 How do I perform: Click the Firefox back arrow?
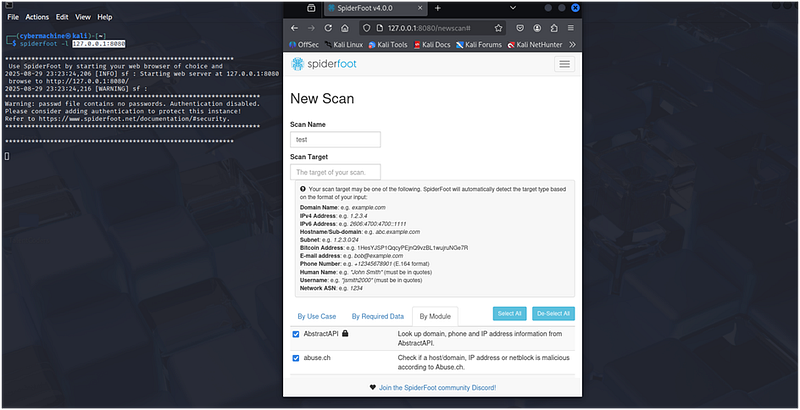294,28
